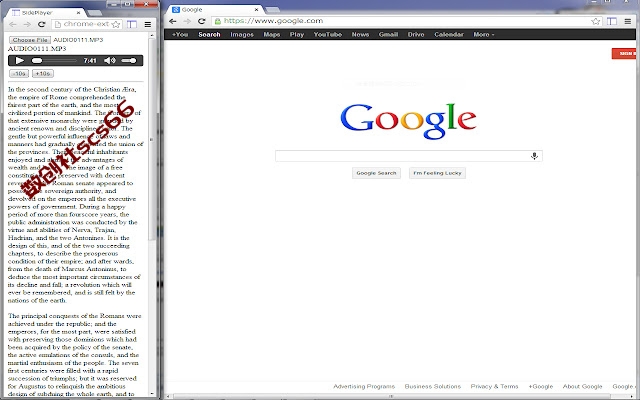Open Chrome menu in SidePlayer window
640x400 pixels.
coord(148,24)
